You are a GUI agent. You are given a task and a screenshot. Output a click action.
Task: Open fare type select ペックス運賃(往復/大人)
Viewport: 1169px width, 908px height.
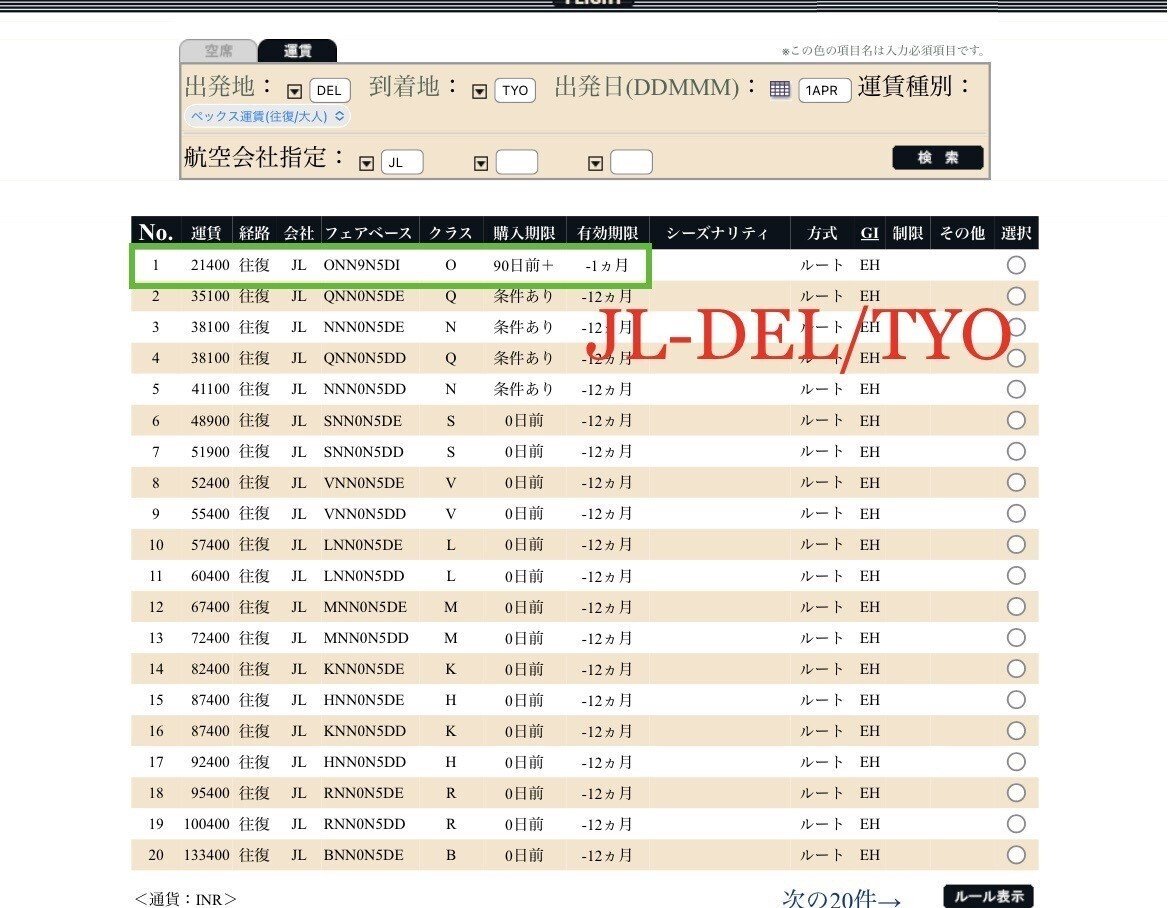coord(266,116)
